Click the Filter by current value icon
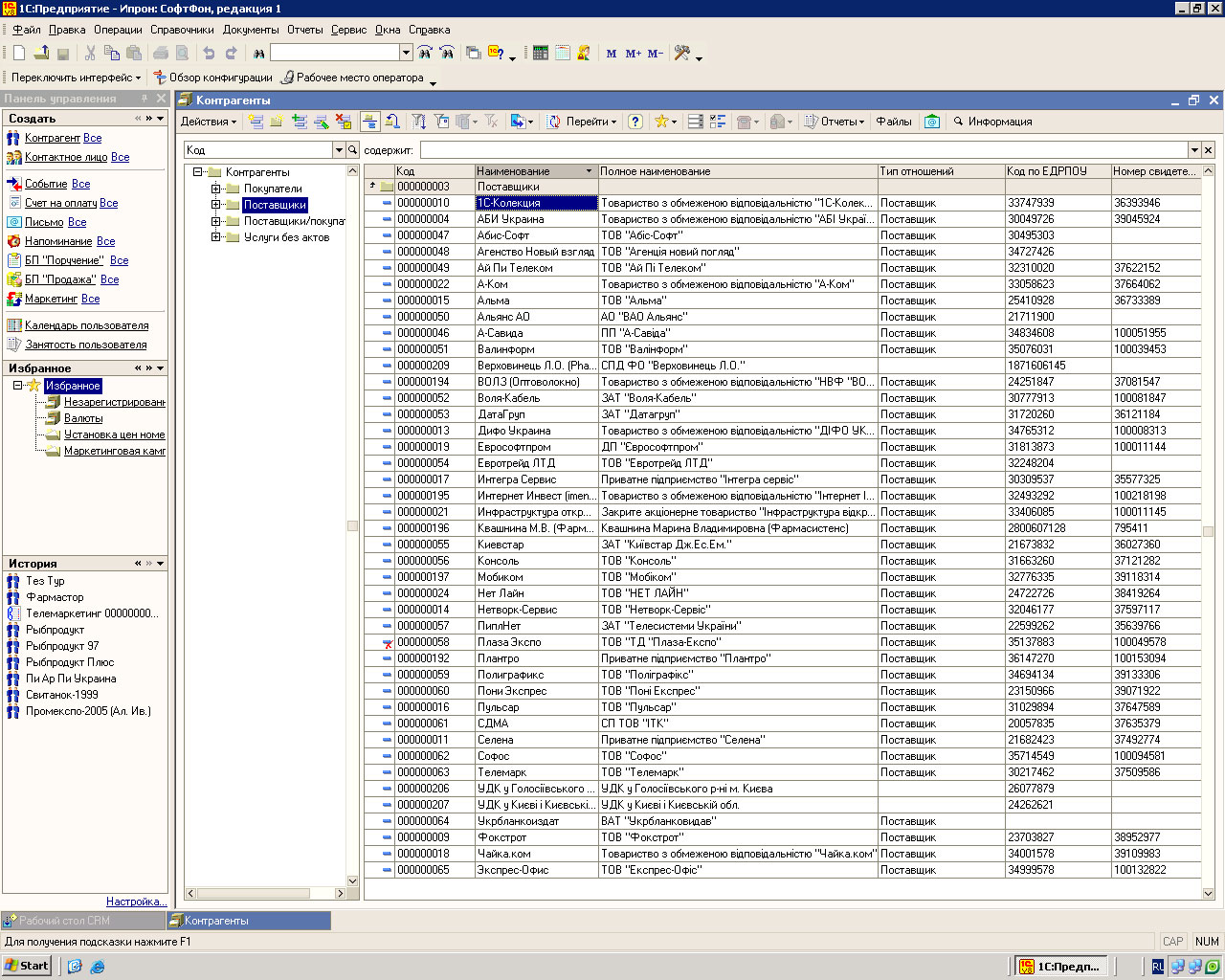The width and height of the screenshot is (1225, 980). tap(441, 122)
